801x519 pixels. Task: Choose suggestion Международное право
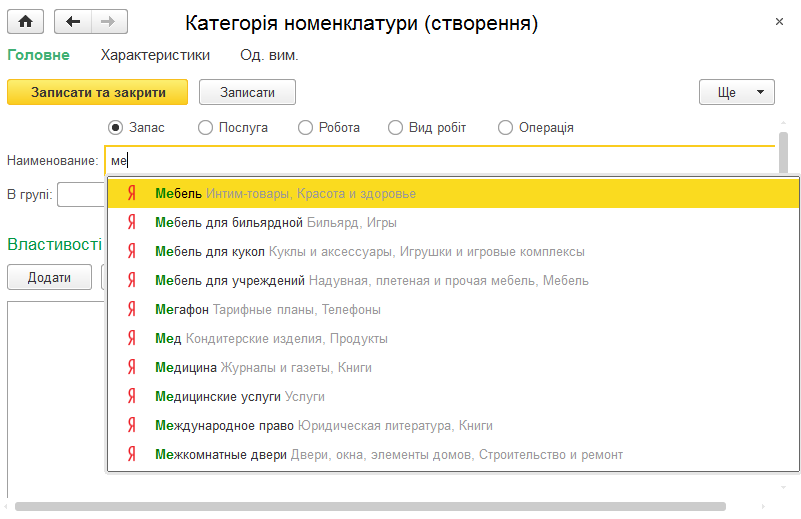tap(453, 425)
